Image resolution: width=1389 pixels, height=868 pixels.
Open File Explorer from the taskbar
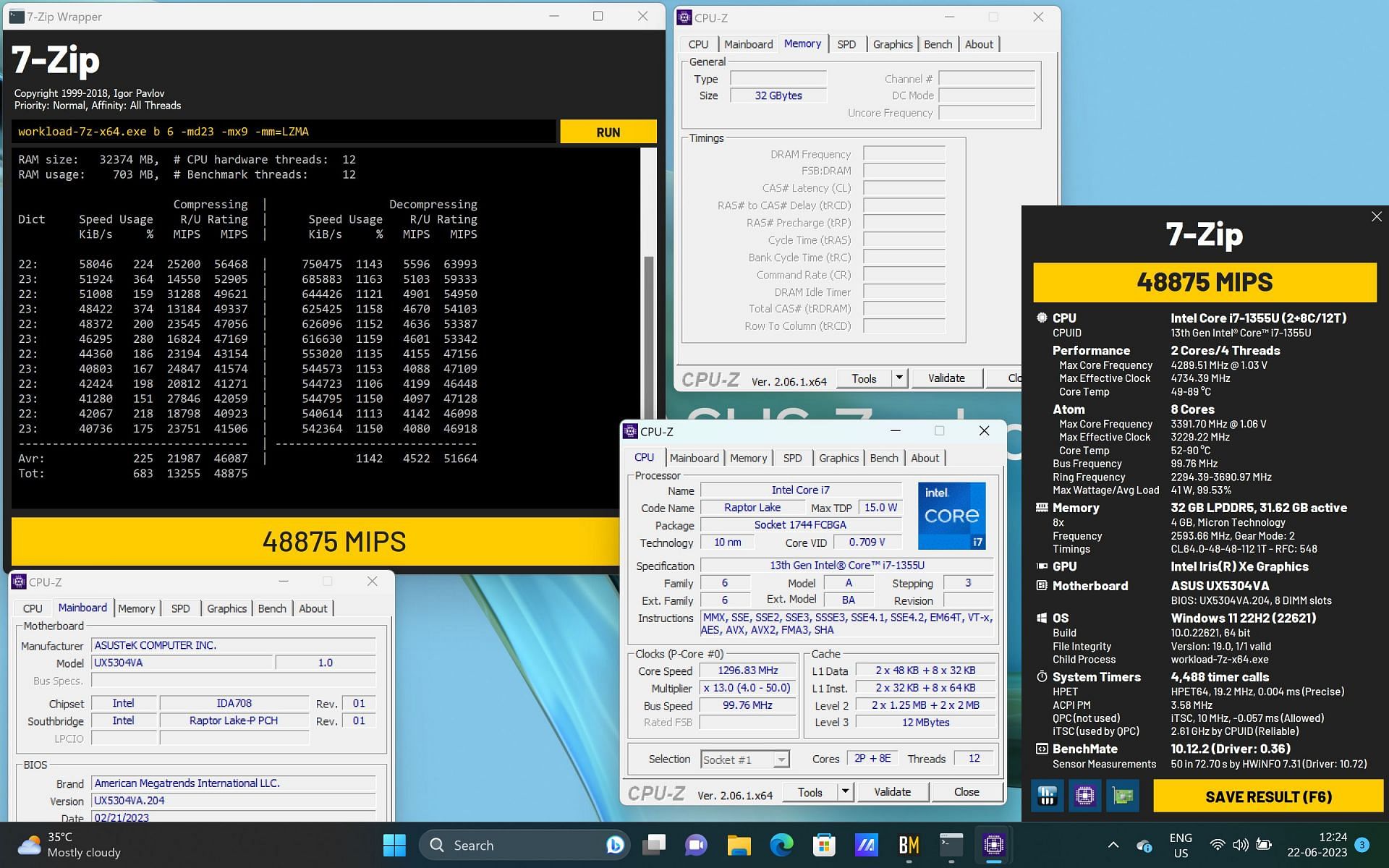[x=739, y=845]
